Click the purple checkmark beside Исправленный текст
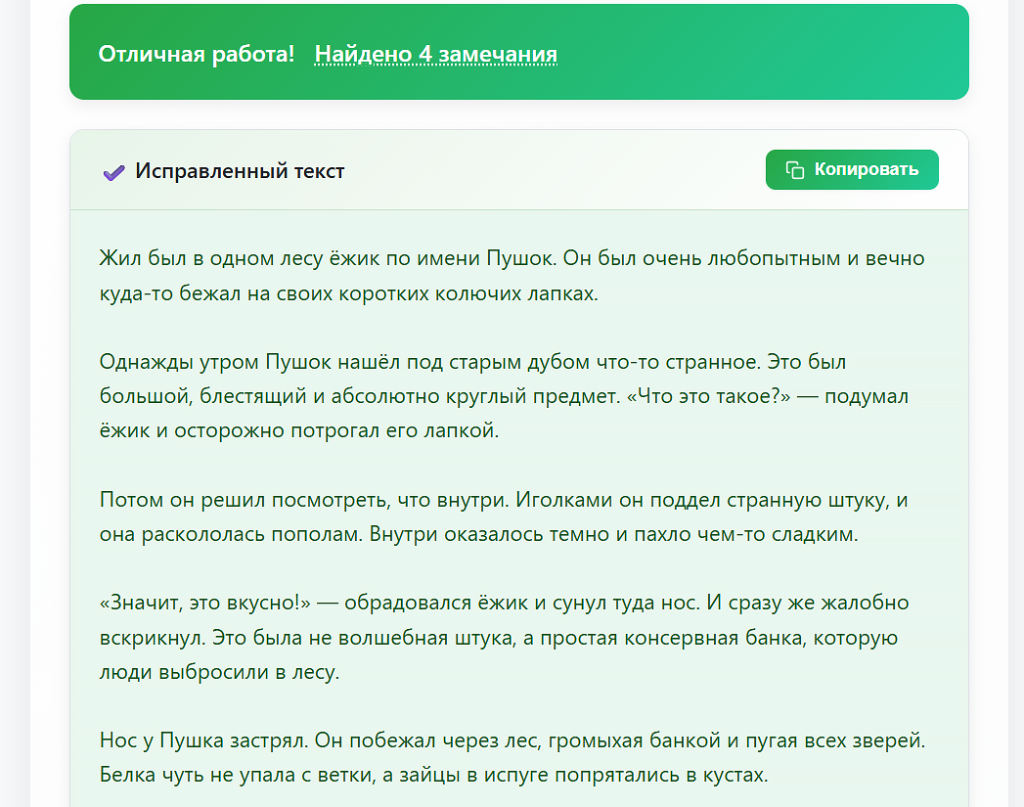Viewport: 1024px width, 807px height. (113, 170)
